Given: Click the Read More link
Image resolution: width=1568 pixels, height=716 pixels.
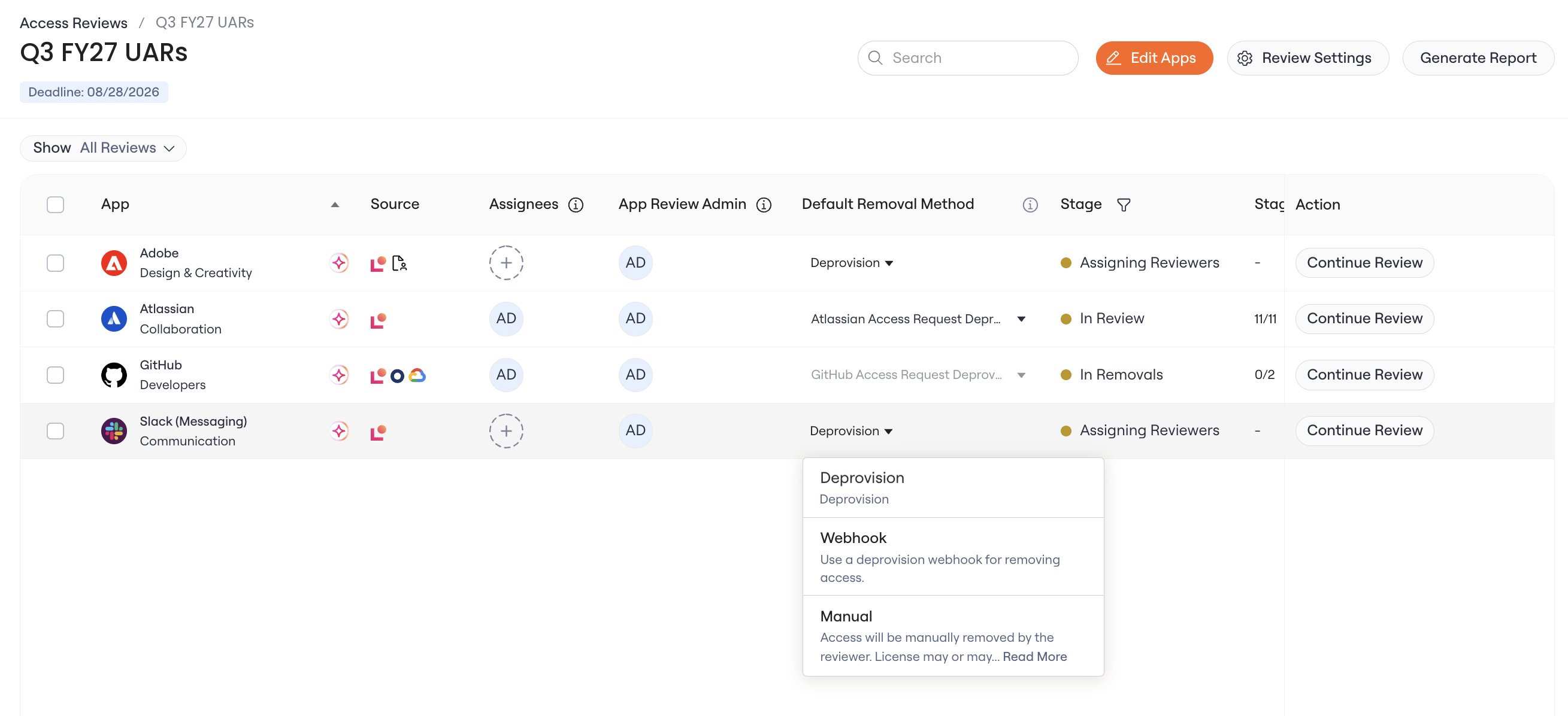Looking at the screenshot, I should [x=1035, y=657].
